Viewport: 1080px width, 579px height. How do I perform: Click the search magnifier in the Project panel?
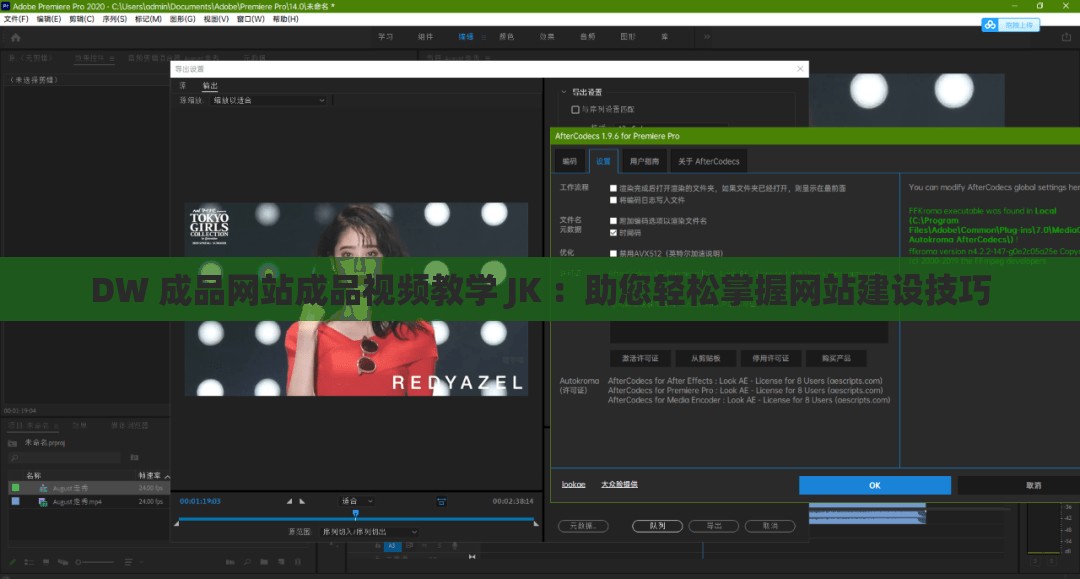[x=14, y=457]
